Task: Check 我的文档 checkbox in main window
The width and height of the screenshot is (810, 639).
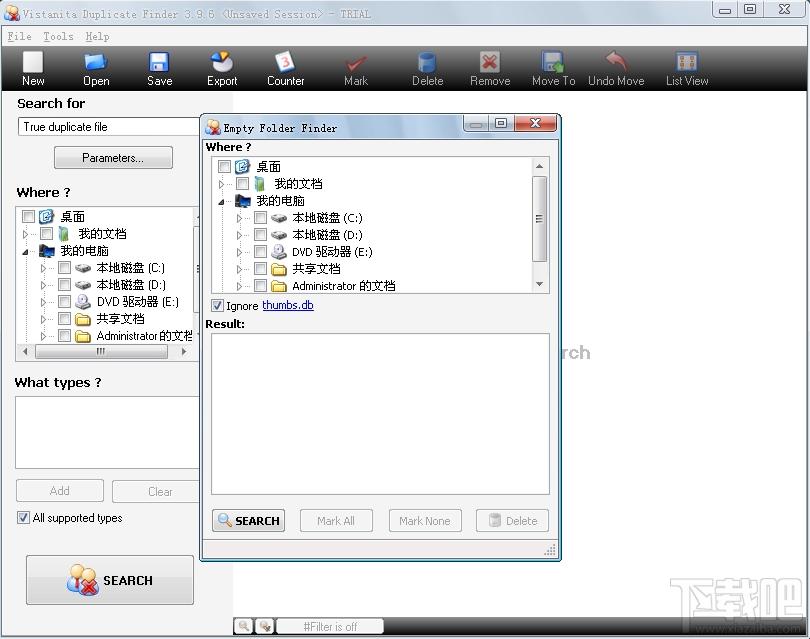Action: [x=46, y=233]
